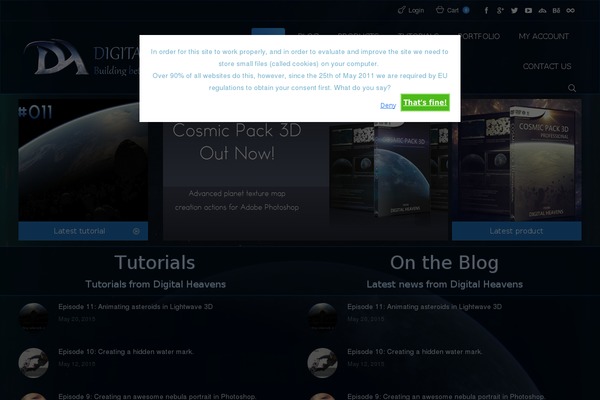Open the Twitter bird icon

click(x=514, y=10)
